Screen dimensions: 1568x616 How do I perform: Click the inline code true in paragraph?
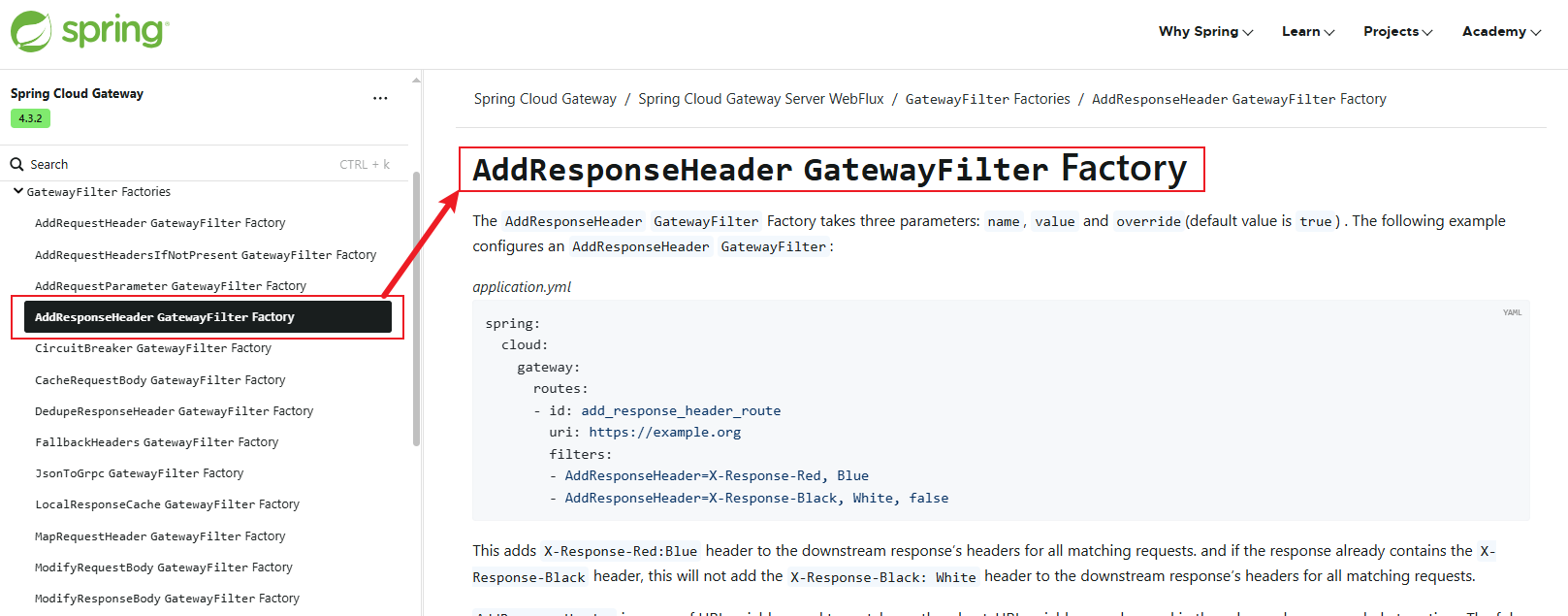coord(1316,222)
